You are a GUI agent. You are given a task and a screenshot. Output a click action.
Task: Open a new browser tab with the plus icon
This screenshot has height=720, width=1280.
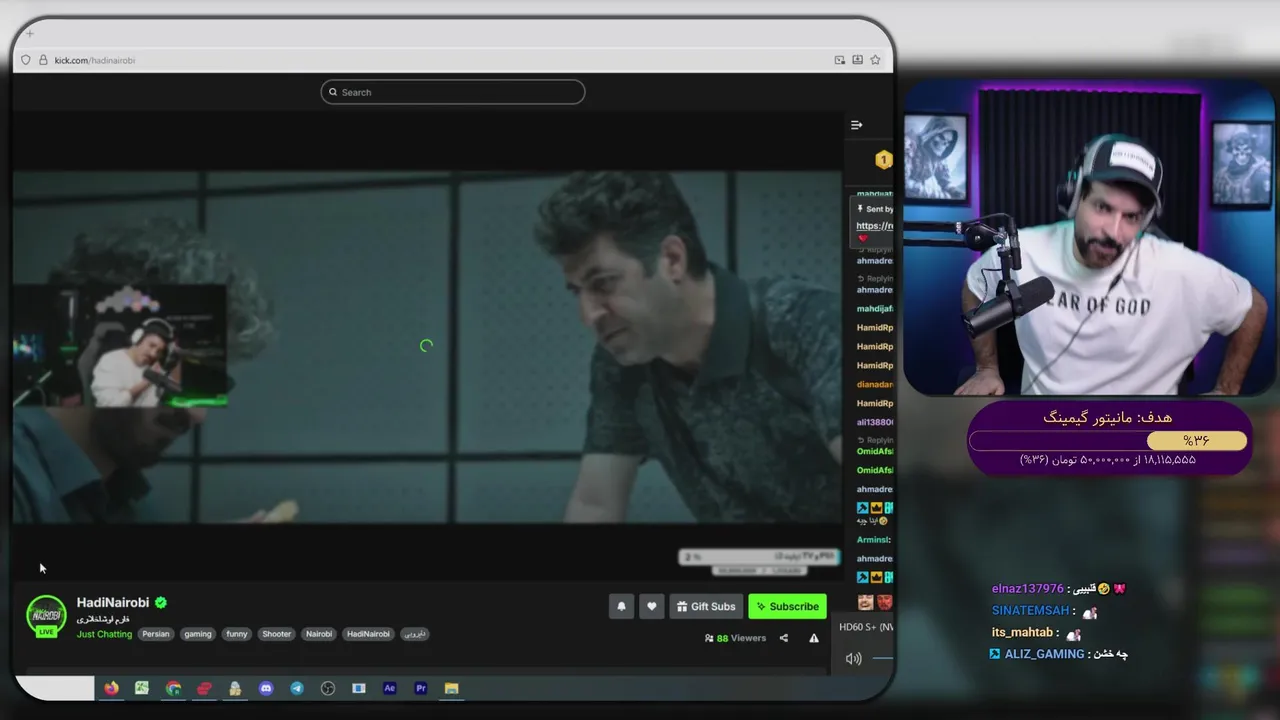(x=30, y=34)
